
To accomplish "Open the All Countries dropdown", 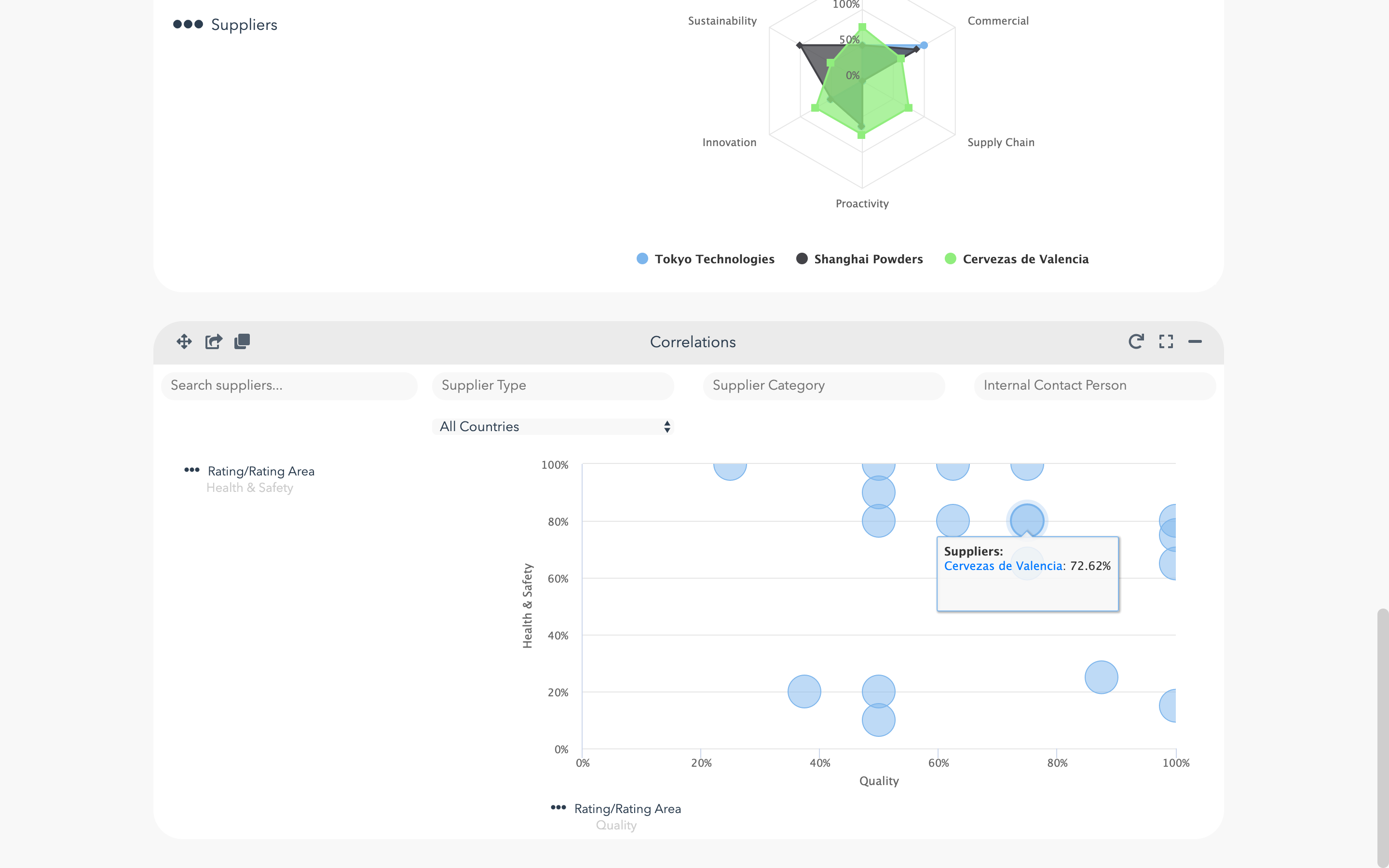I will coord(553,427).
